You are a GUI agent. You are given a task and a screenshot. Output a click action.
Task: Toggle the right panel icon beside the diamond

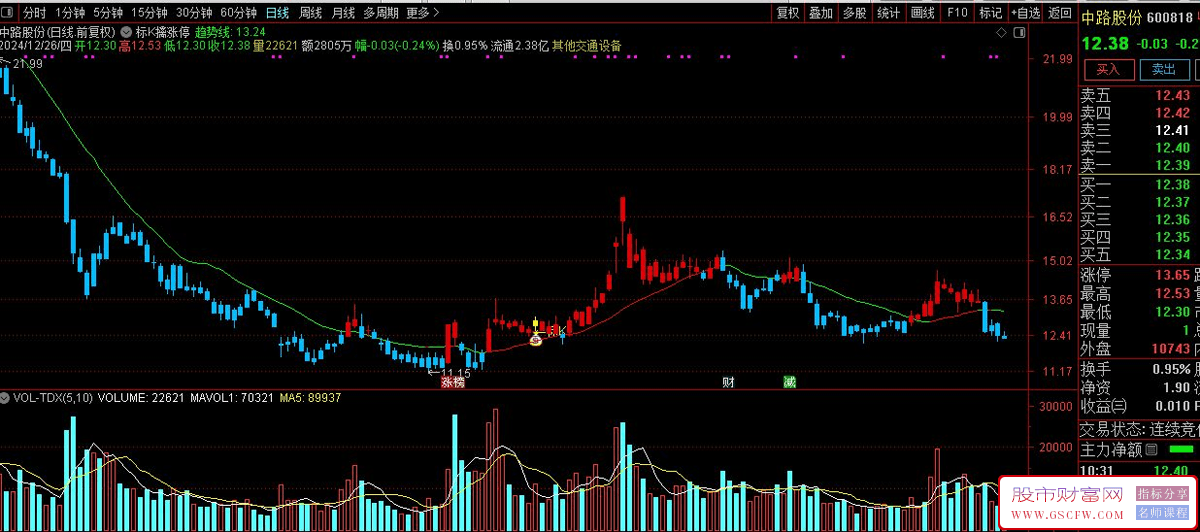click(1019, 33)
